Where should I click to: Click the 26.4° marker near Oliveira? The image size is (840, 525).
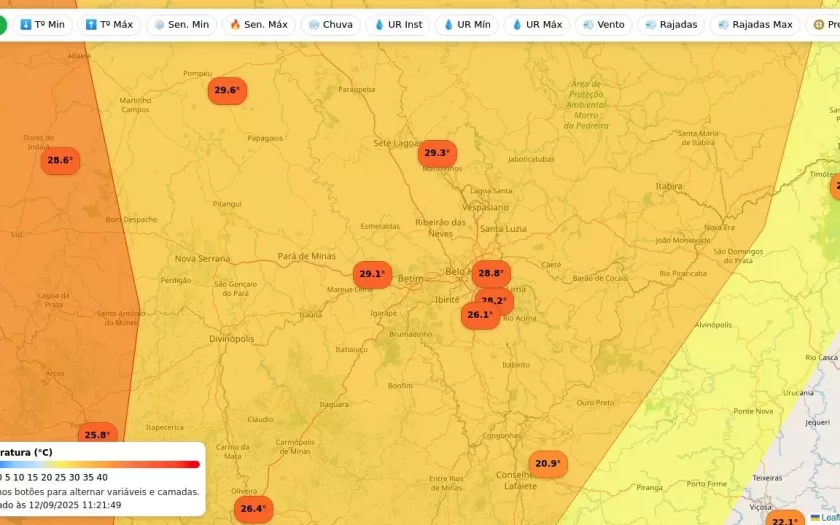point(253,509)
